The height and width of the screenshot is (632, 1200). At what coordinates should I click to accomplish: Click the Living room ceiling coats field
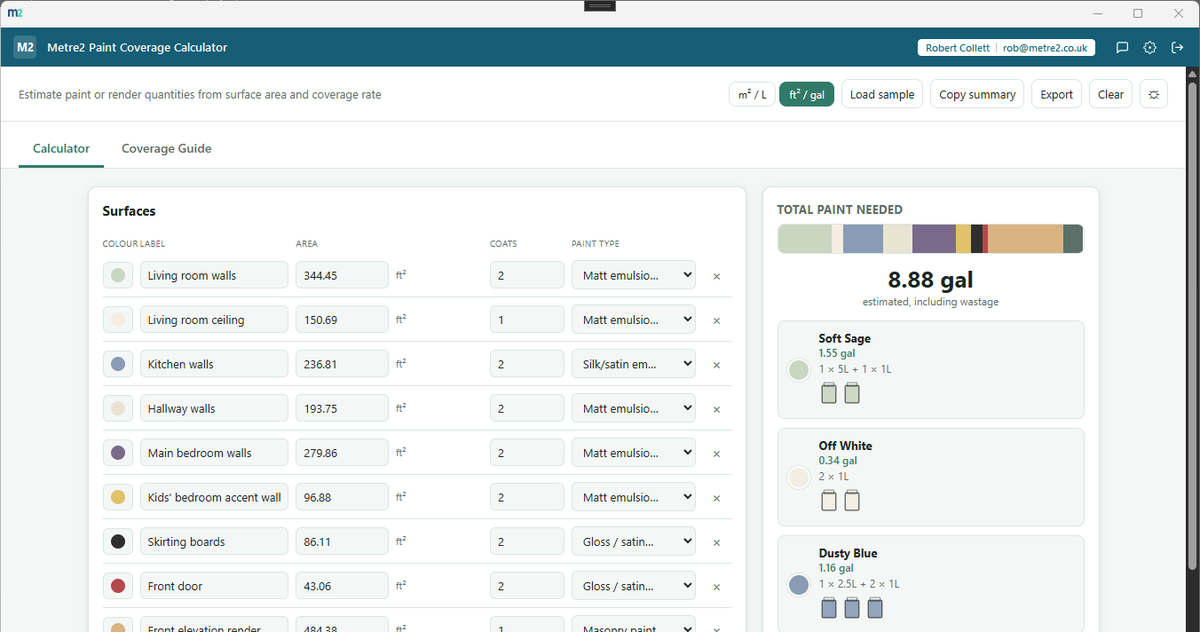tap(527, 320)
